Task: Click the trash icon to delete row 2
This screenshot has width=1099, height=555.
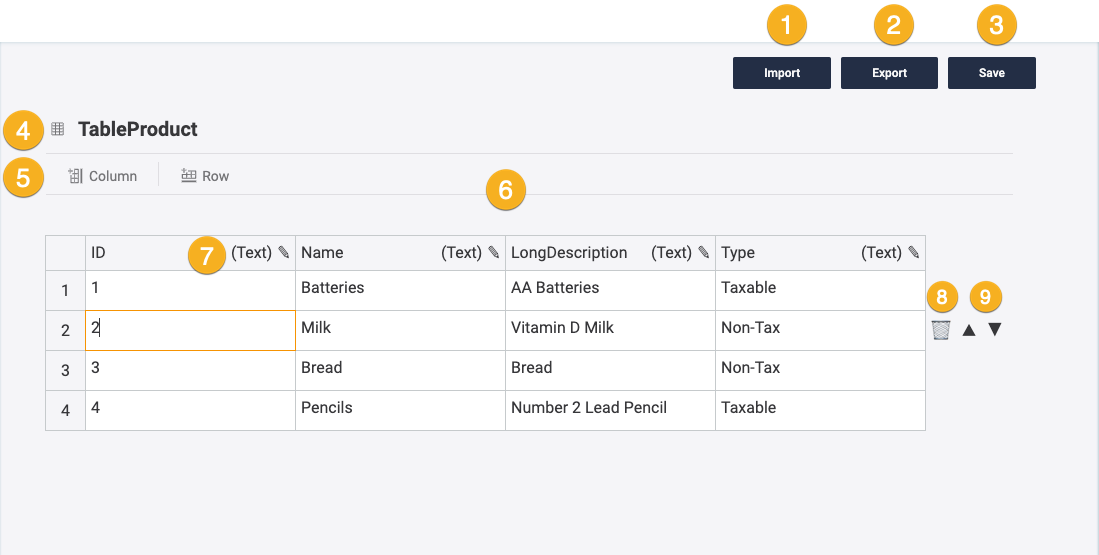Action: click(940, 330)
